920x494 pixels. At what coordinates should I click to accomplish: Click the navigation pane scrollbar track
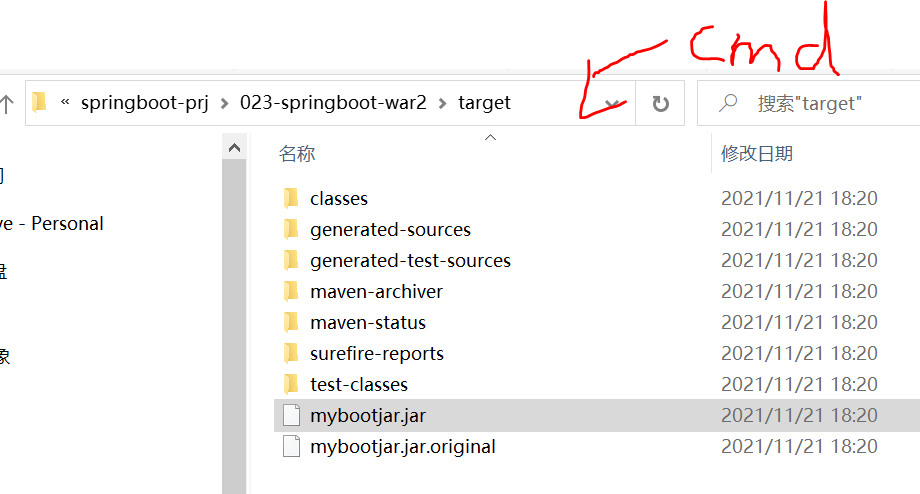tap(234, 326)
